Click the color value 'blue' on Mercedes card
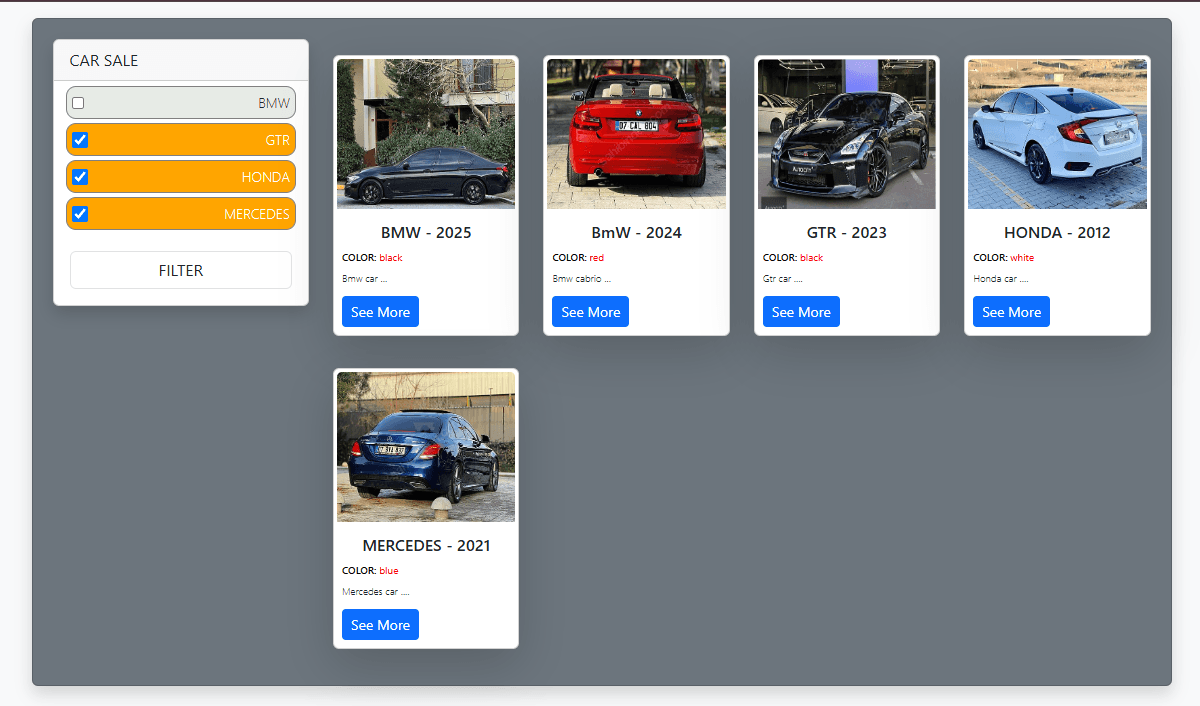Screen dimensions: 1200x706 pyautogui.click(x=388, y=571)
